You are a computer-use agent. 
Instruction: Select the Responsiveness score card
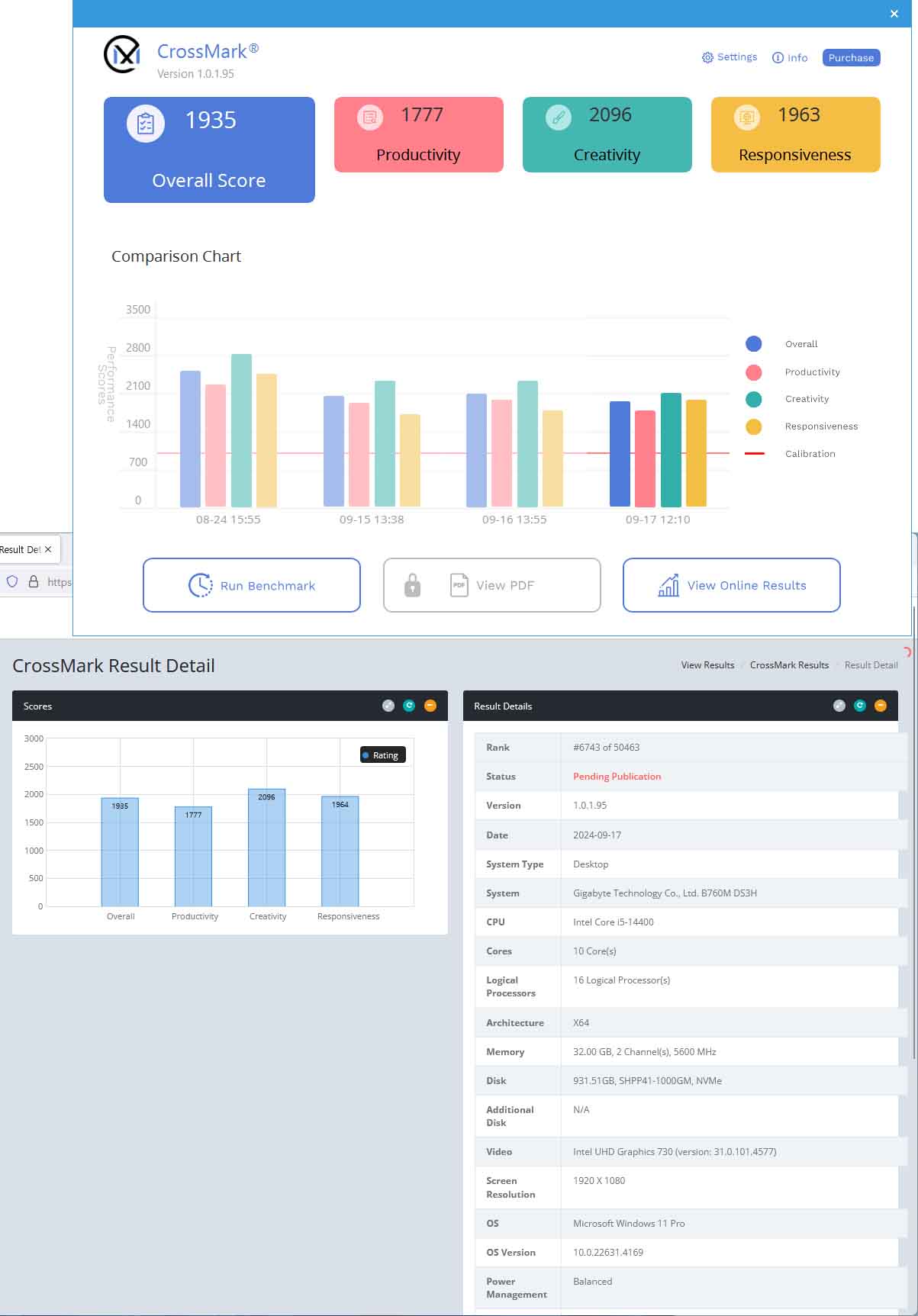796,134
